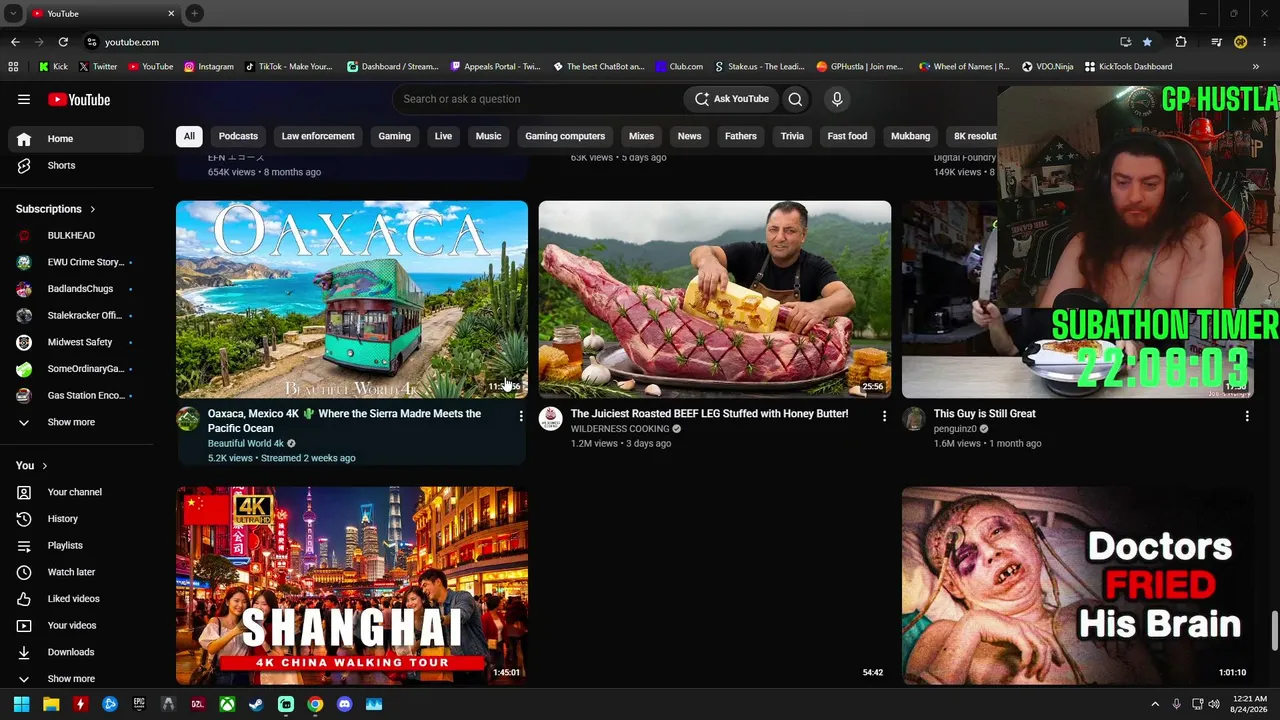1280x720 pixels.
Task: Open the Midwest Safety subscription
Action: pyautogui.click(x=76, y=342)
